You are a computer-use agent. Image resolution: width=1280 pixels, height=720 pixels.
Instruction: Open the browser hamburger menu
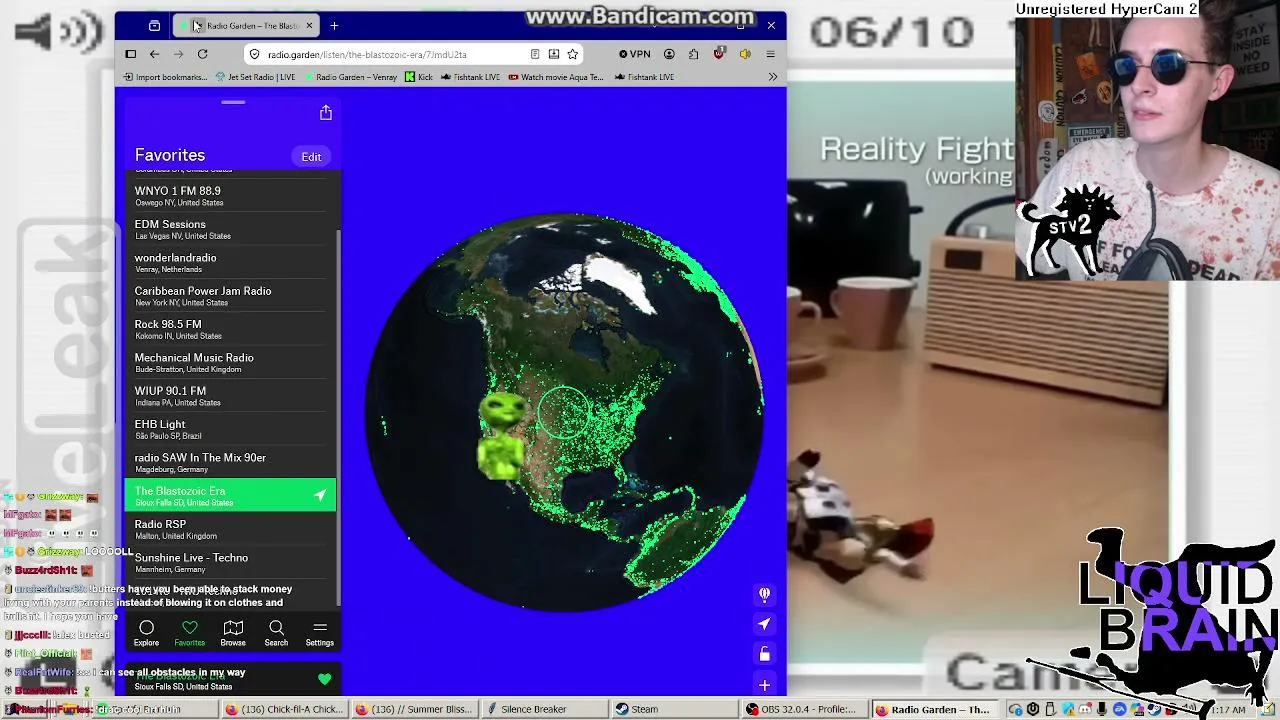click(x=770, y=54)
